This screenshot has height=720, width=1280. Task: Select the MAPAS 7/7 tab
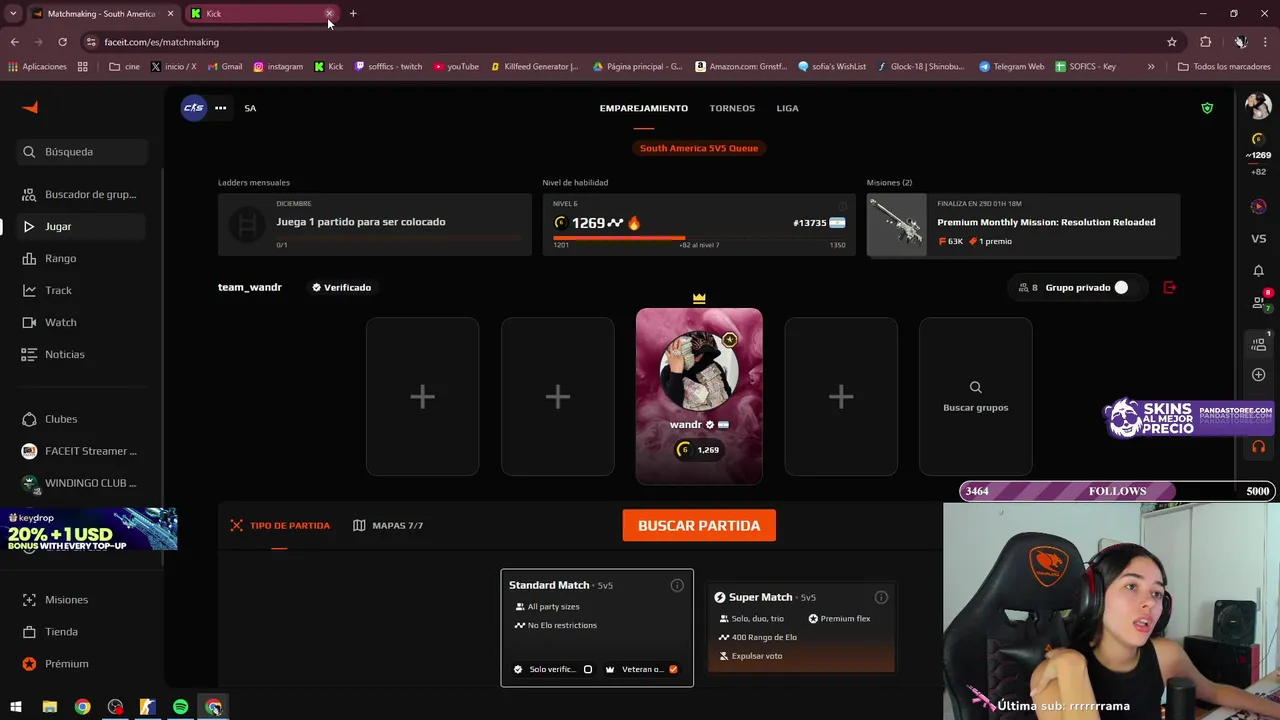[388, 525]
